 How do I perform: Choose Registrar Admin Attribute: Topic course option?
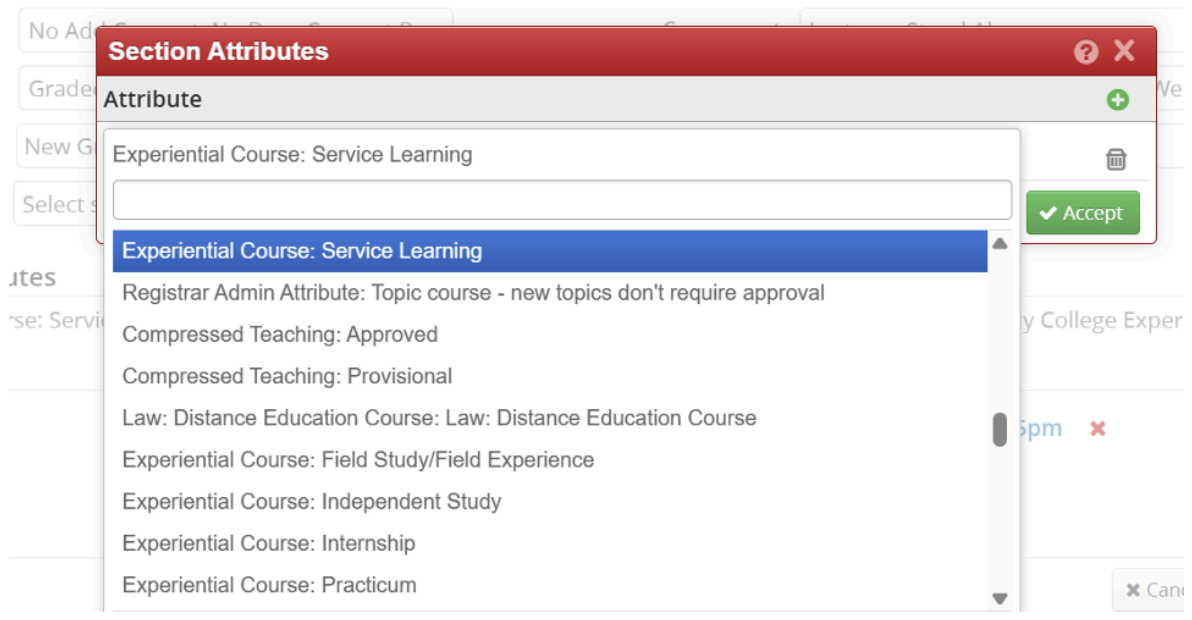473,293
